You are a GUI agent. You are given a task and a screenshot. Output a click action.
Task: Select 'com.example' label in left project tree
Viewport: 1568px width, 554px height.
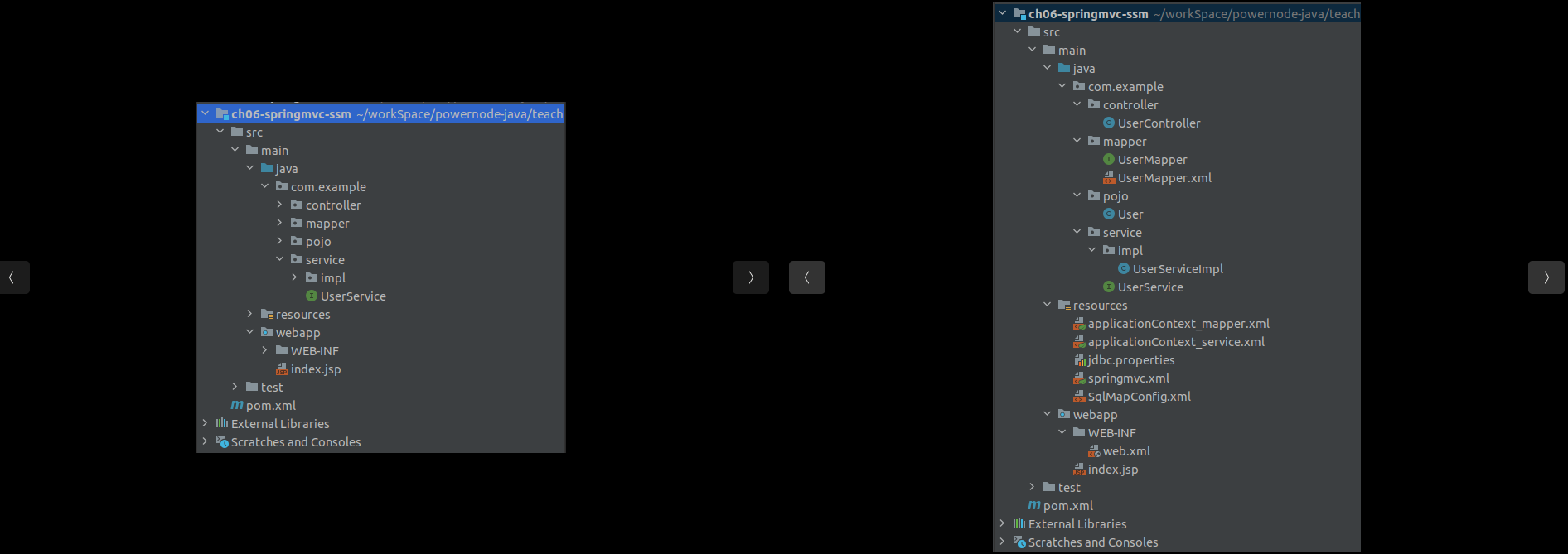click(328, 187)
